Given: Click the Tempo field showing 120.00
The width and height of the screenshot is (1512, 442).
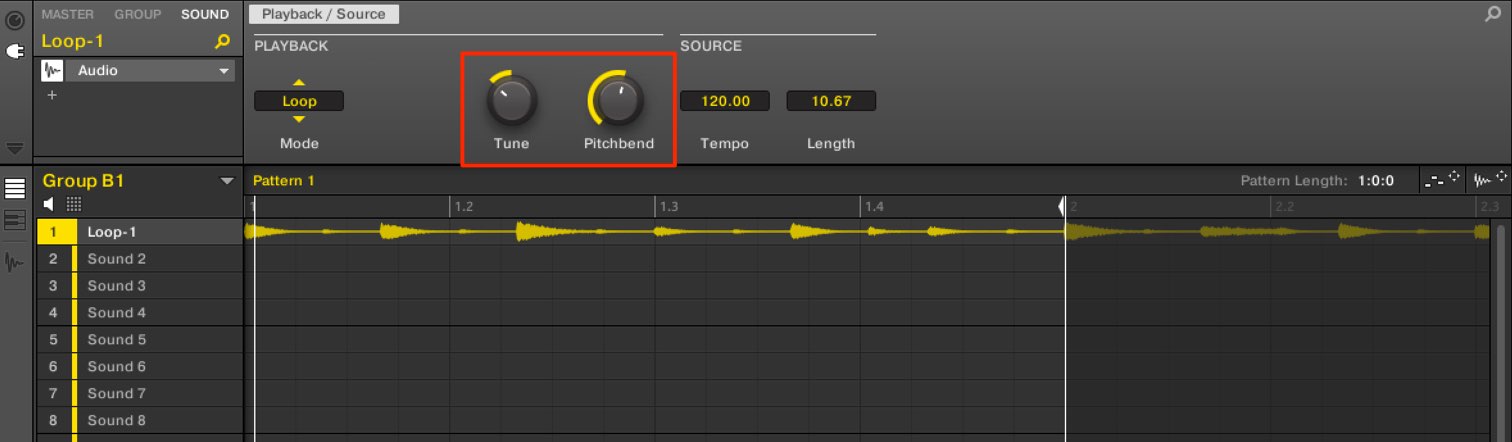Looking at the screenshot, I should click(x=725, y=101).
